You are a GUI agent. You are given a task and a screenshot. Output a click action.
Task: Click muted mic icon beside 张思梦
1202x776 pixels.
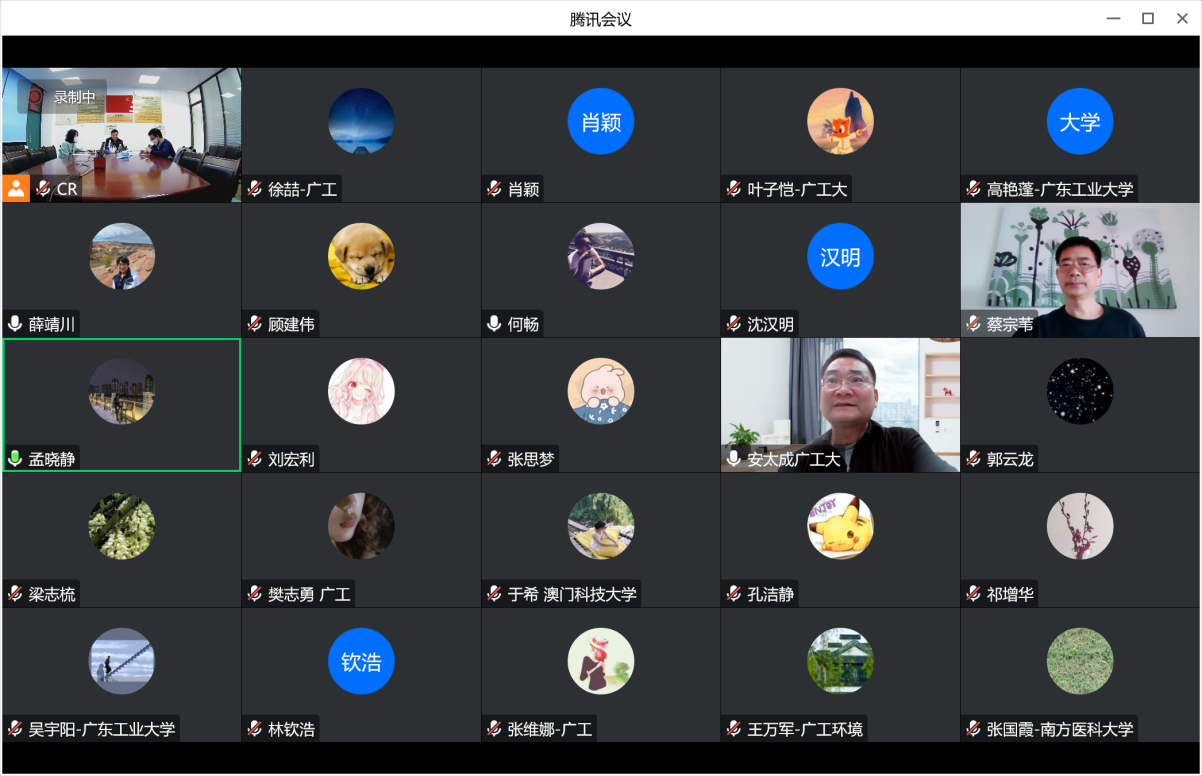(494, 459)
